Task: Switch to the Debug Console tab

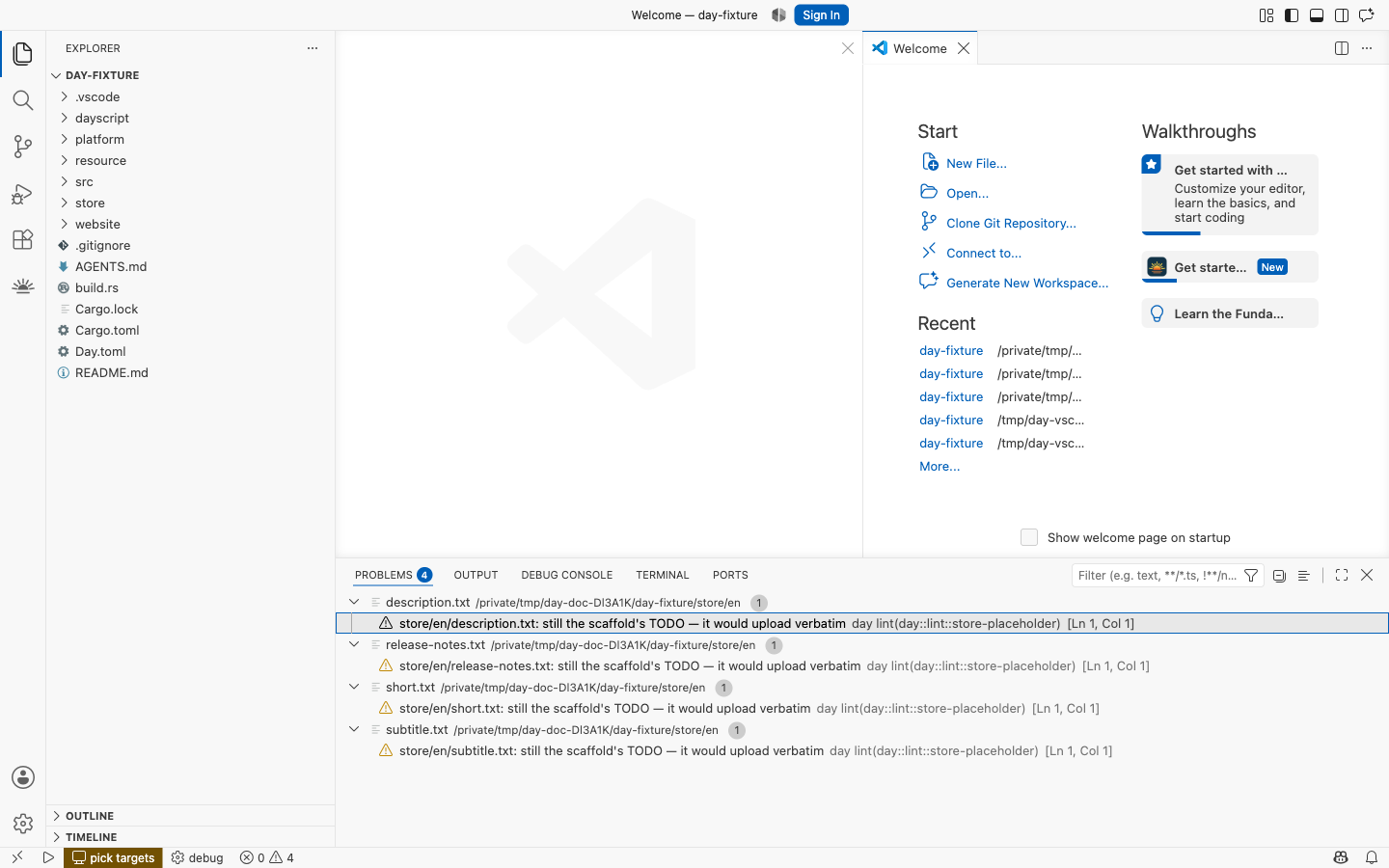Action: [567, 575]
